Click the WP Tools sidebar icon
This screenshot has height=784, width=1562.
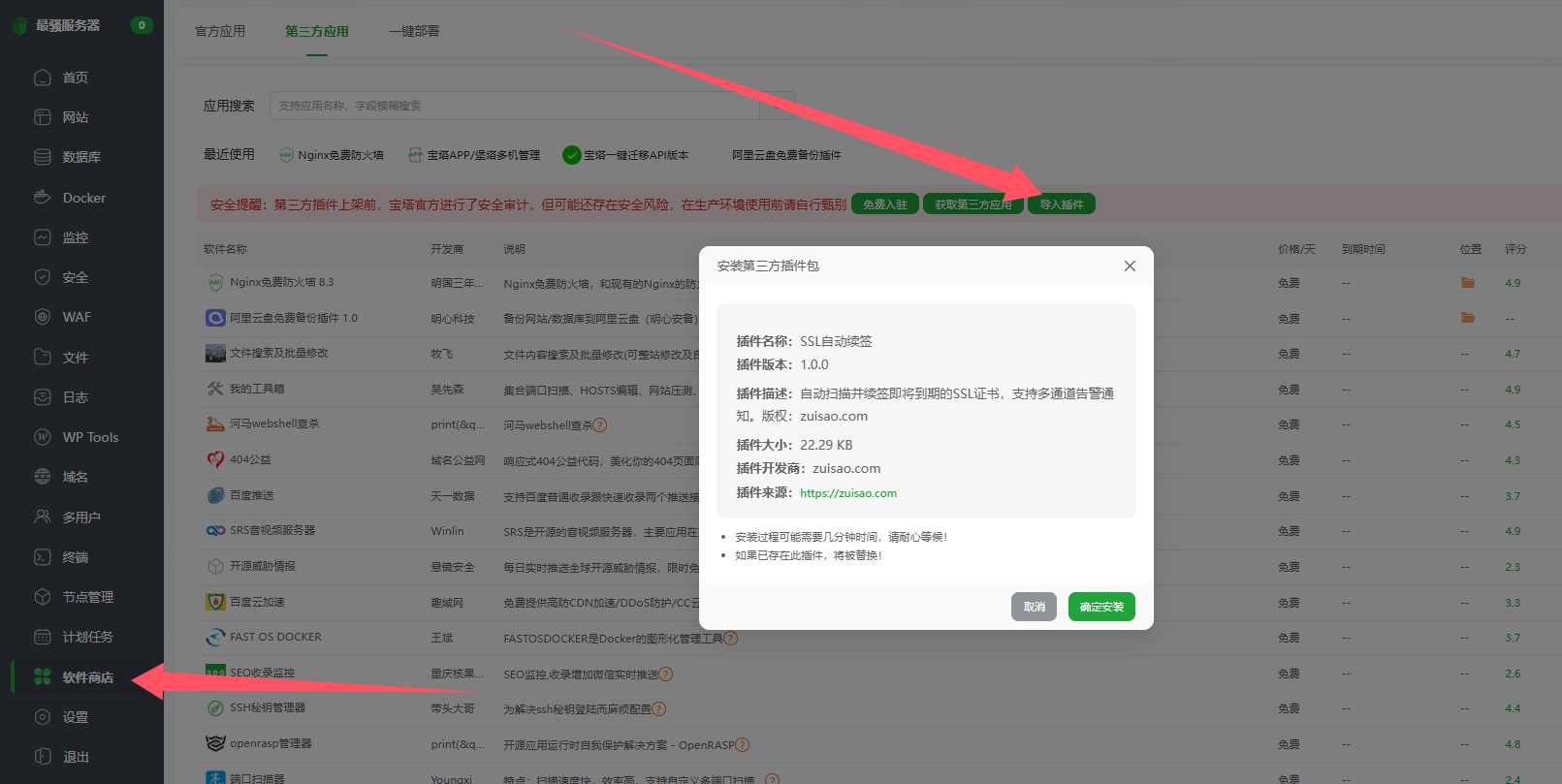[43, 437]
